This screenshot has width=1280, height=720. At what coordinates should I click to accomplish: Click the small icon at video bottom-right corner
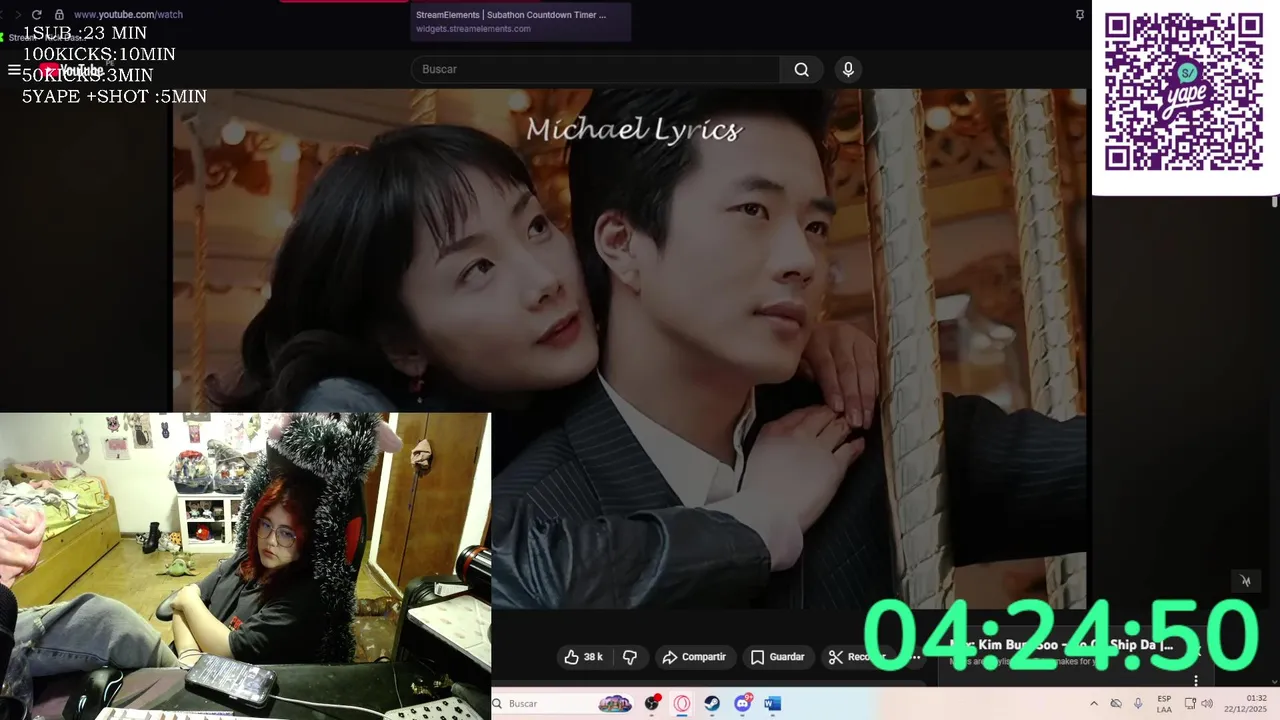[1245, 580]
